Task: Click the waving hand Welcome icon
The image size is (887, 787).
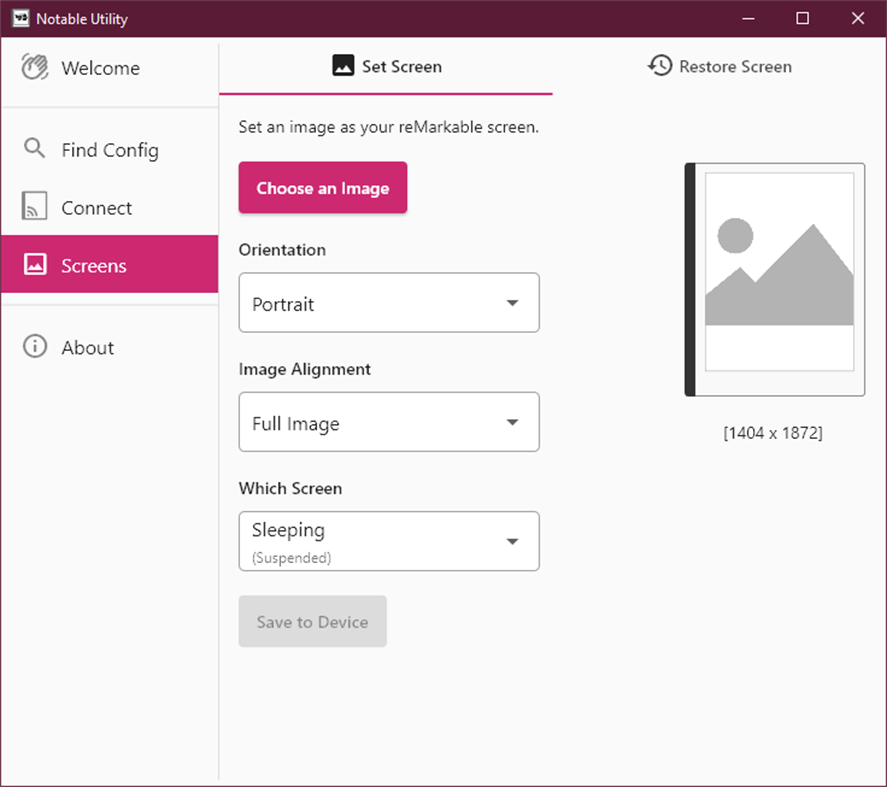Action: pyautogui.click(x=35, y=67)
